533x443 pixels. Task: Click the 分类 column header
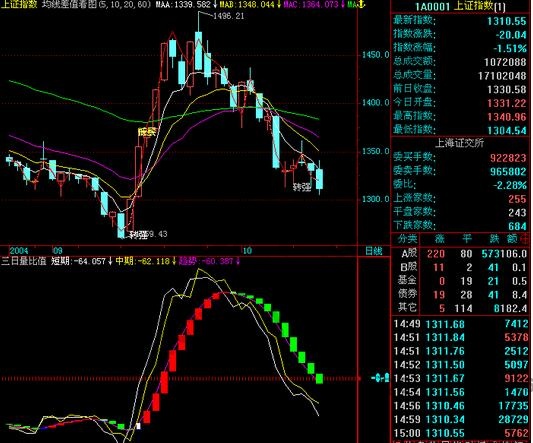[407, 239]
